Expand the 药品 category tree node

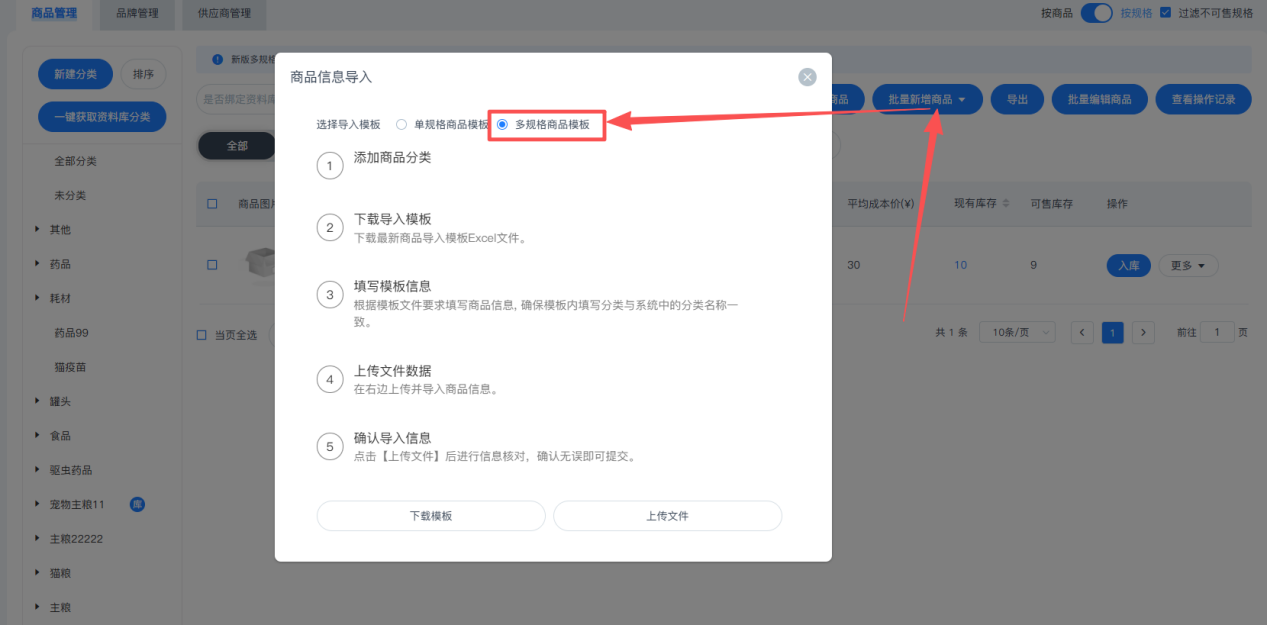click(x=38, y=264)
